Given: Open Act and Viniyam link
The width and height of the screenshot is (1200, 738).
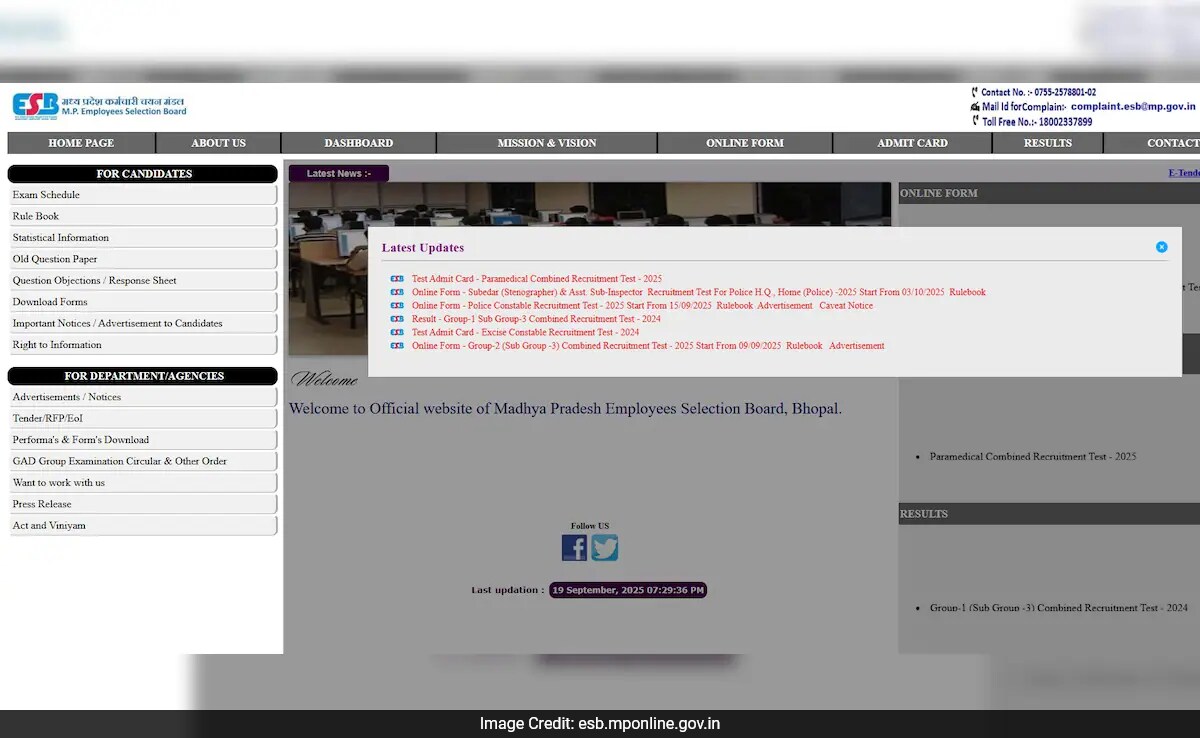Looking at the screenshot, I should pos(143,526).
